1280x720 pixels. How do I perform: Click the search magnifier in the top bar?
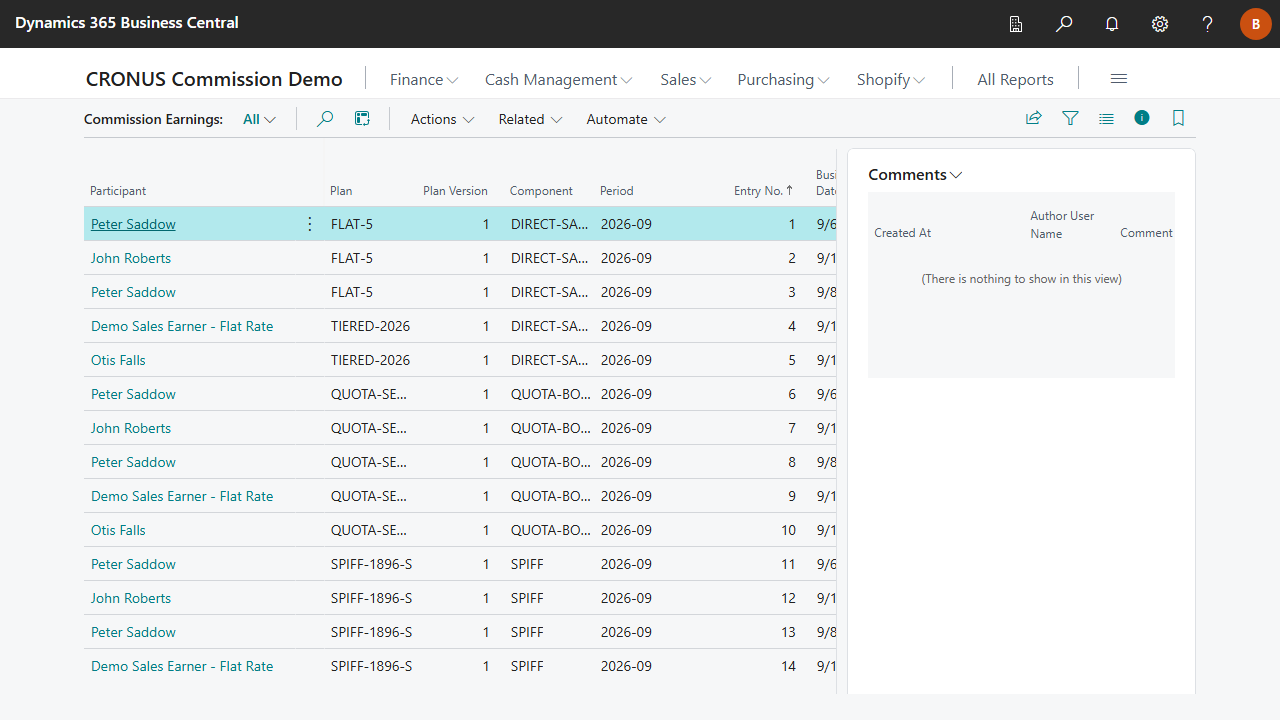point(1064,24)
